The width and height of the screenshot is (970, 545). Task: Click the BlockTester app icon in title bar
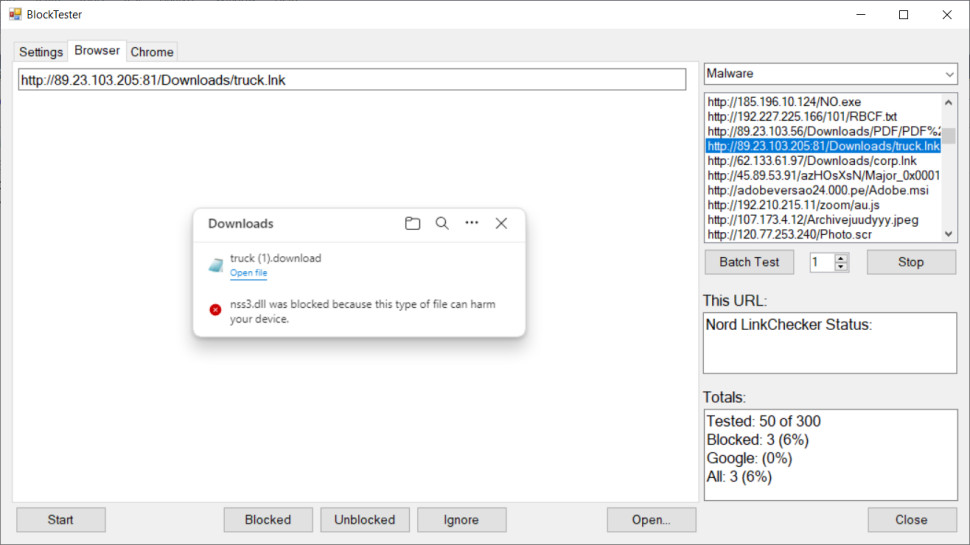coord(15,14)
